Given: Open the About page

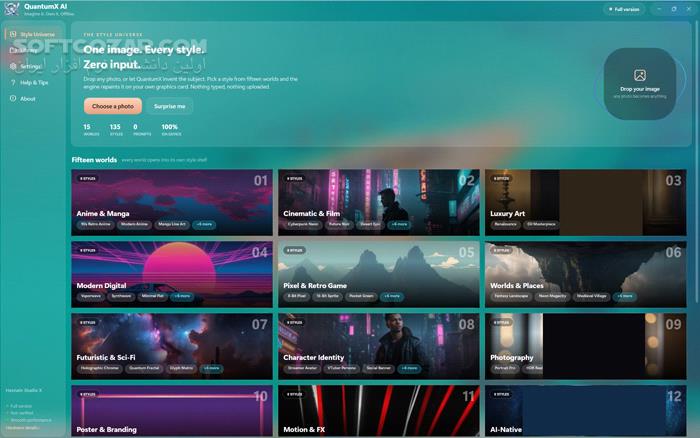Looking at the screenshot, I should [x=33, y=98].
